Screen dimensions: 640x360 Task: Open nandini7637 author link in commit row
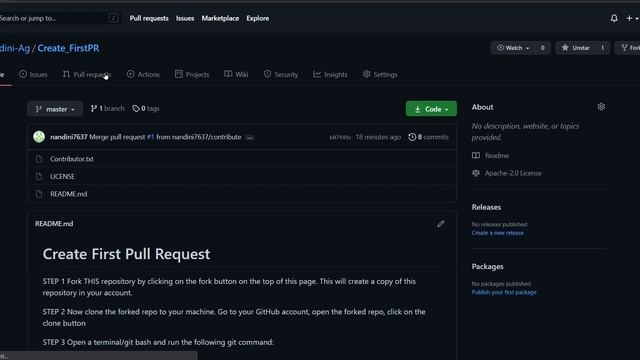[x=69, y=137]
